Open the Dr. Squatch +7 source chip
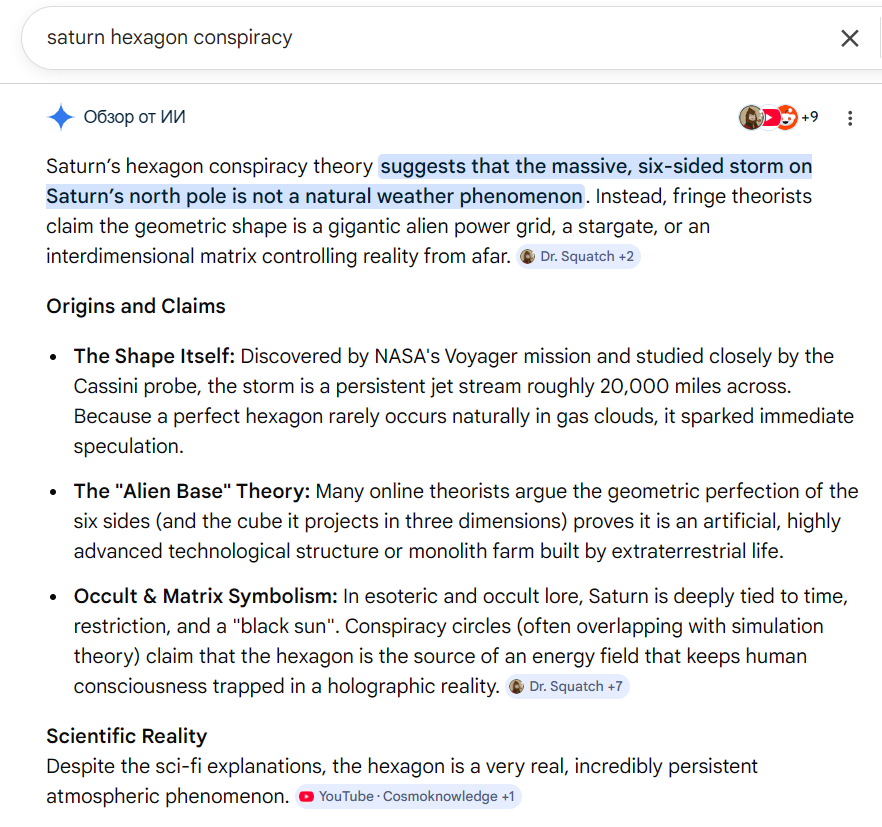Viewport: 882px width, 827px height. tap(567, 686)
